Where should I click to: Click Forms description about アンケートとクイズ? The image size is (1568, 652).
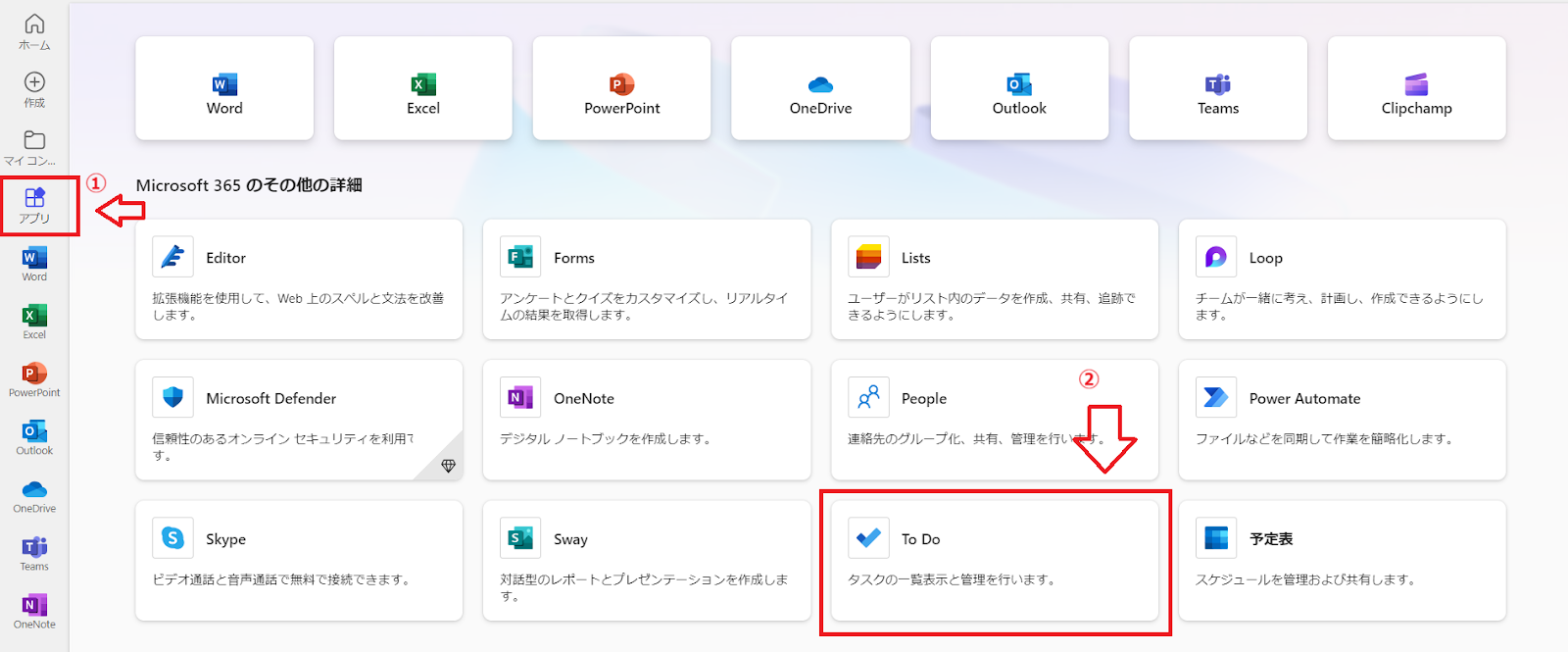pyautogui.click(x=644, y=306)
